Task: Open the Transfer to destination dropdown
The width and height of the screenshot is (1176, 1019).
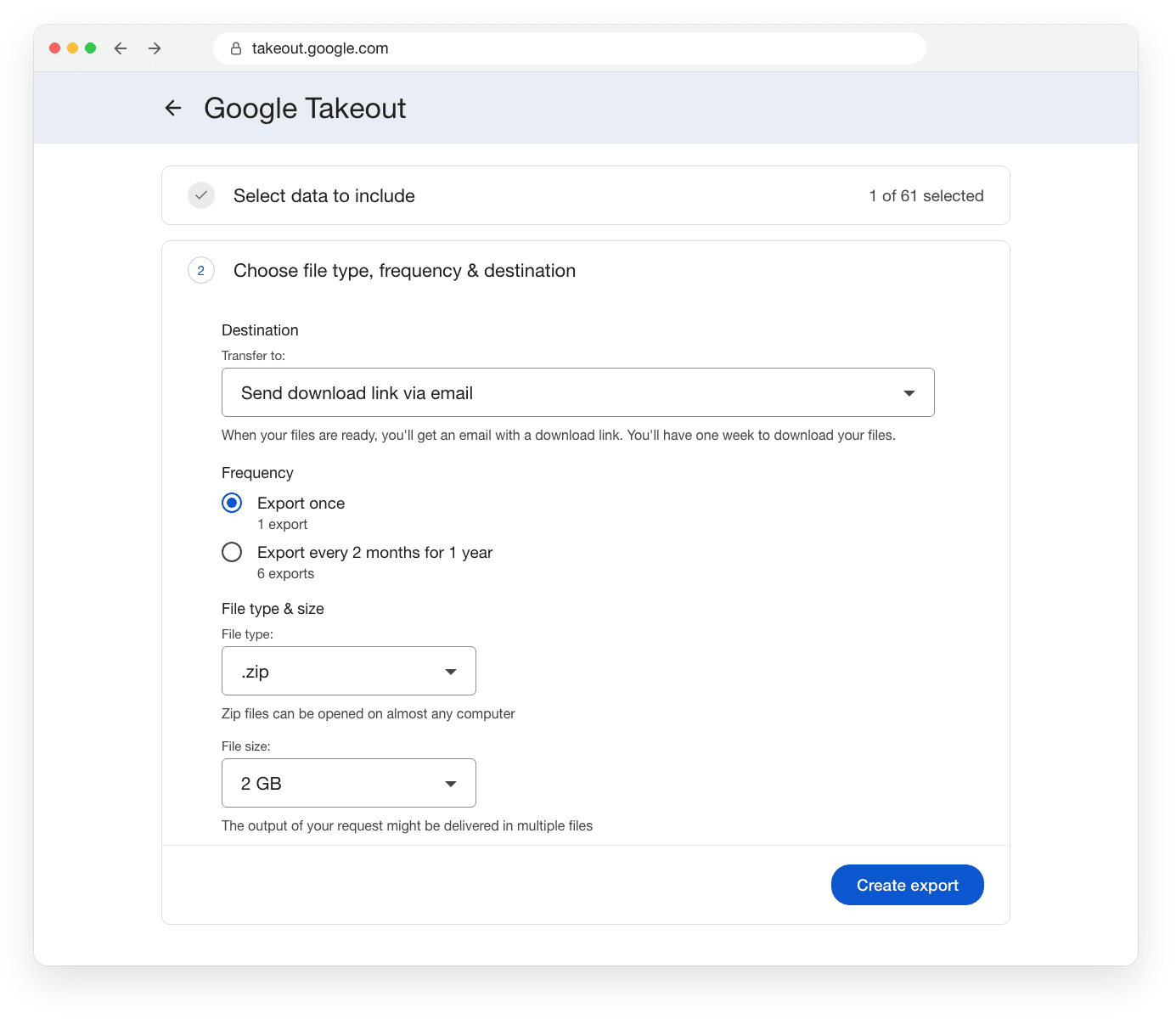Action: [578, 392]
